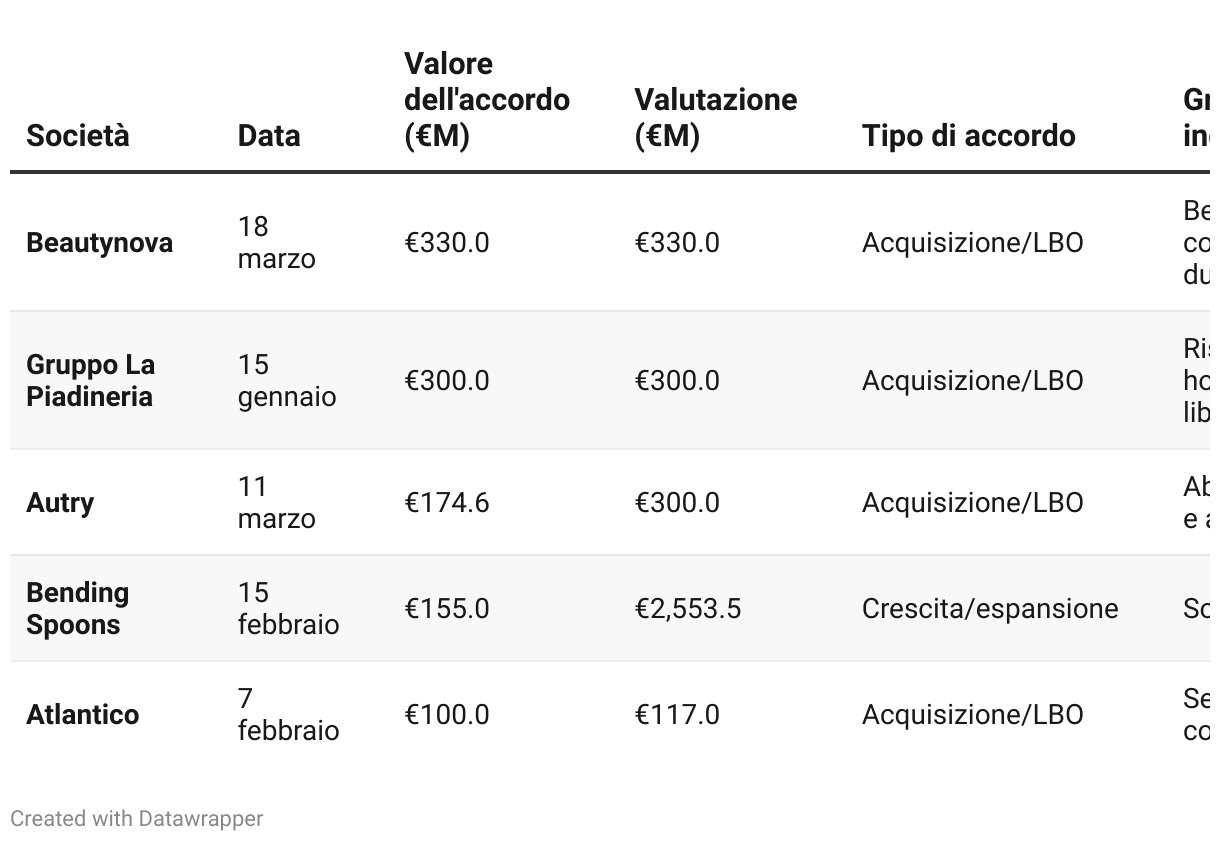Click the 18 marzo date cell
Viewport: 1220px width, 842px height.
tap(276, 243)
